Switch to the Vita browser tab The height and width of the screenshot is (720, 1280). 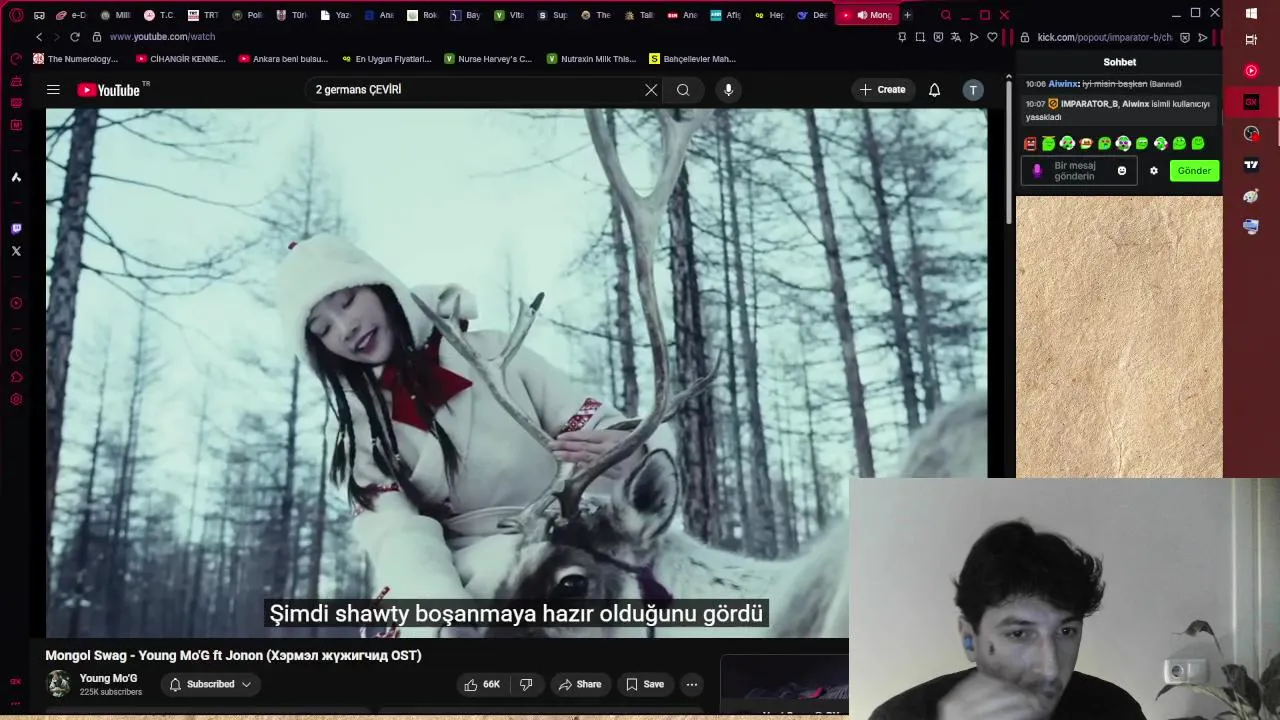point(508,15)
